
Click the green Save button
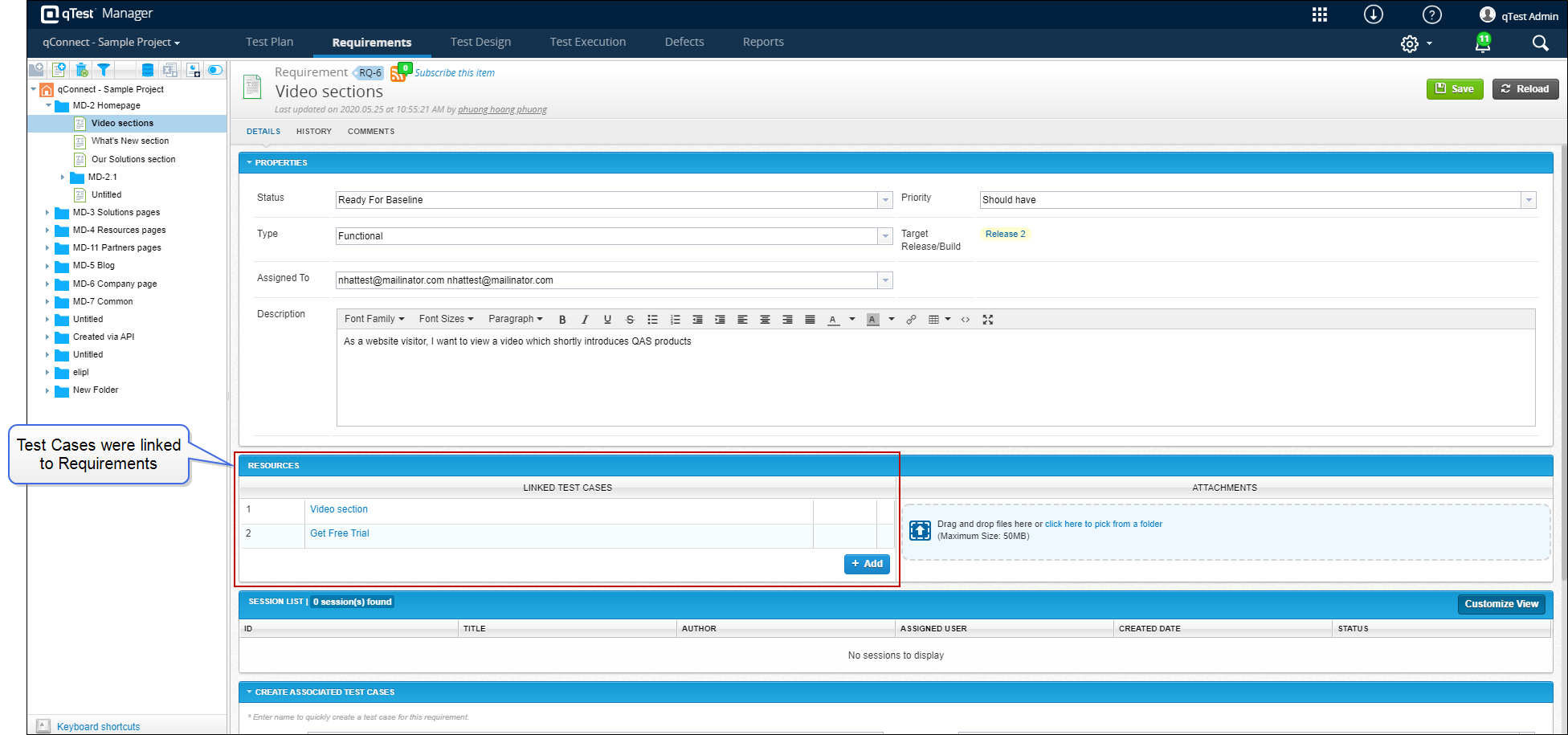click(1454, 89)
